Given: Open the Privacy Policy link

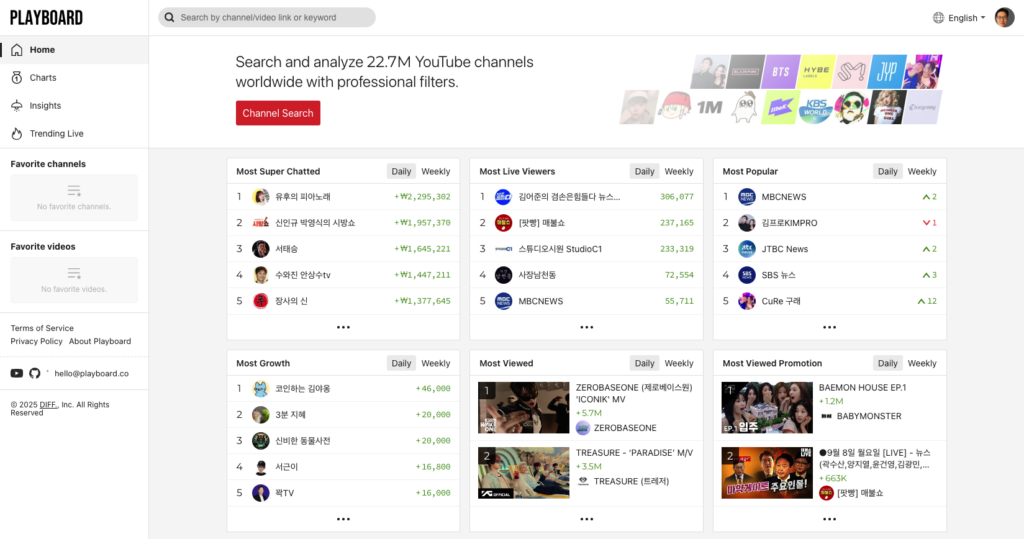Looking at the screenshot, I should click(x=37, y=341).
